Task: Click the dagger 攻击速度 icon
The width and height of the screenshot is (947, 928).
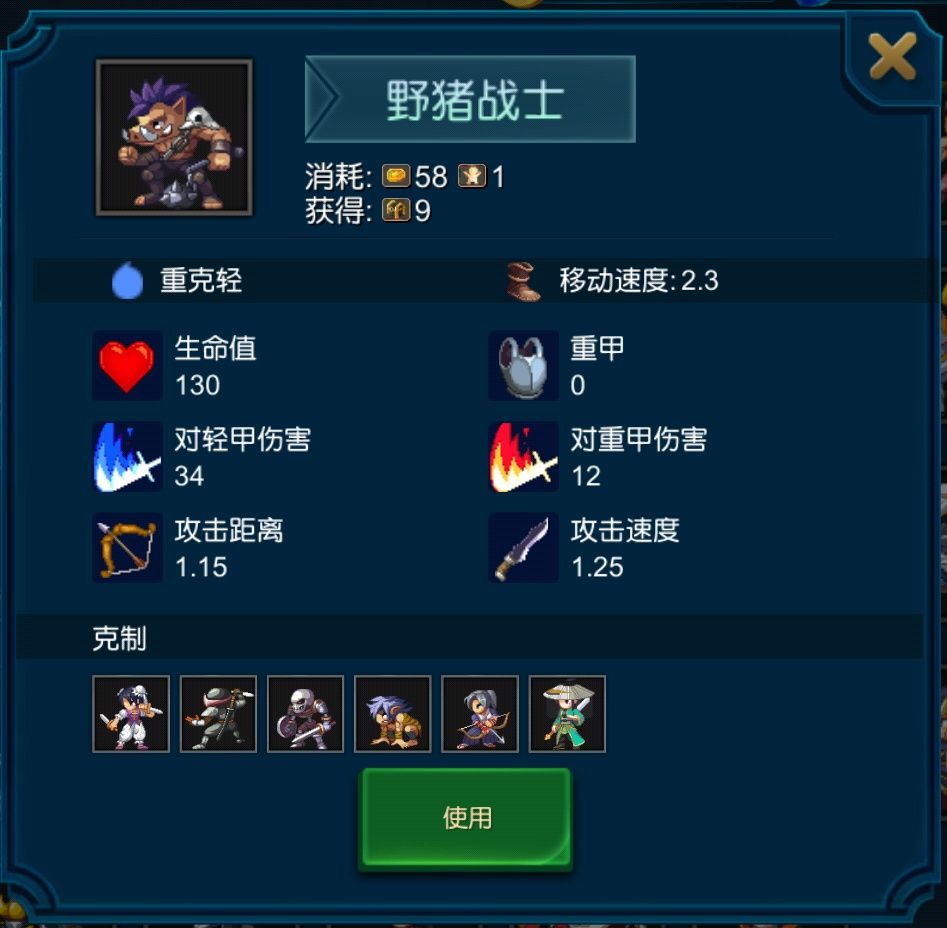Action: coord(523,548)
